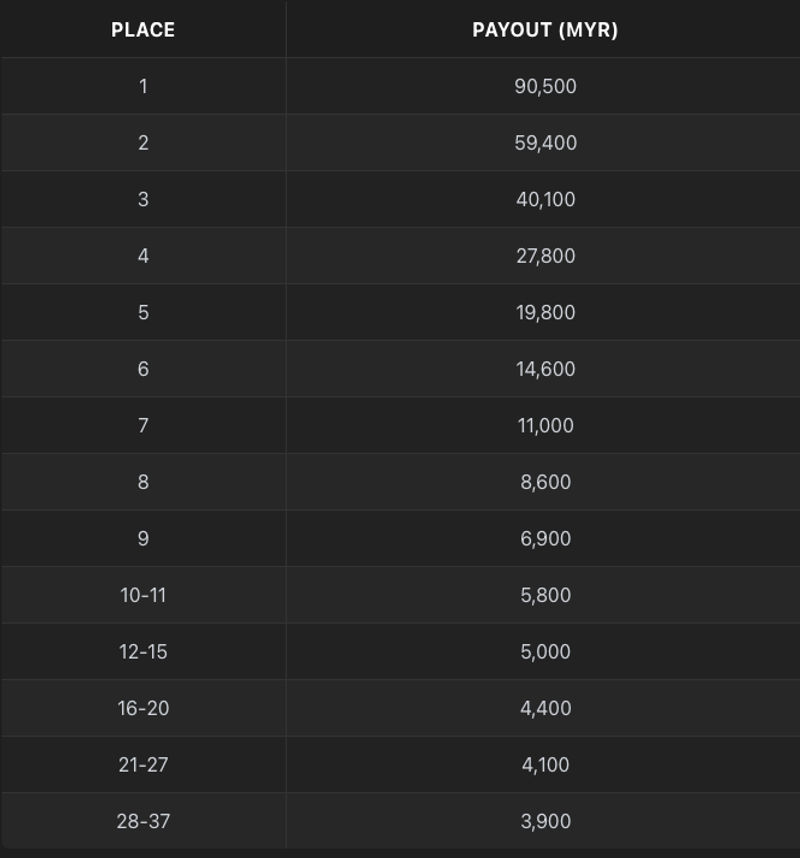Select the 14,600 payout amount

(545, 369)
